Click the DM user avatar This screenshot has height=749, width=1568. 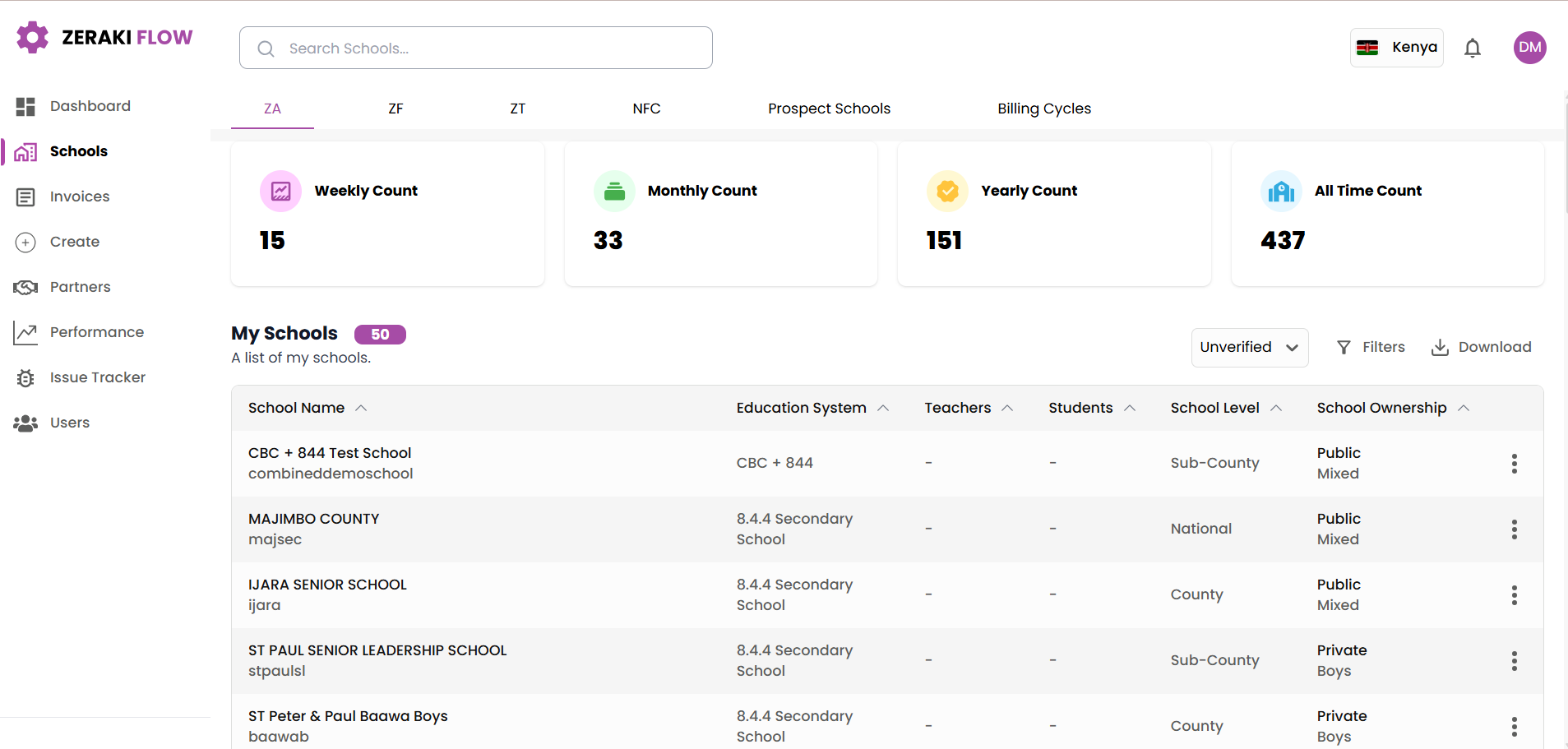pos(1529,48)
